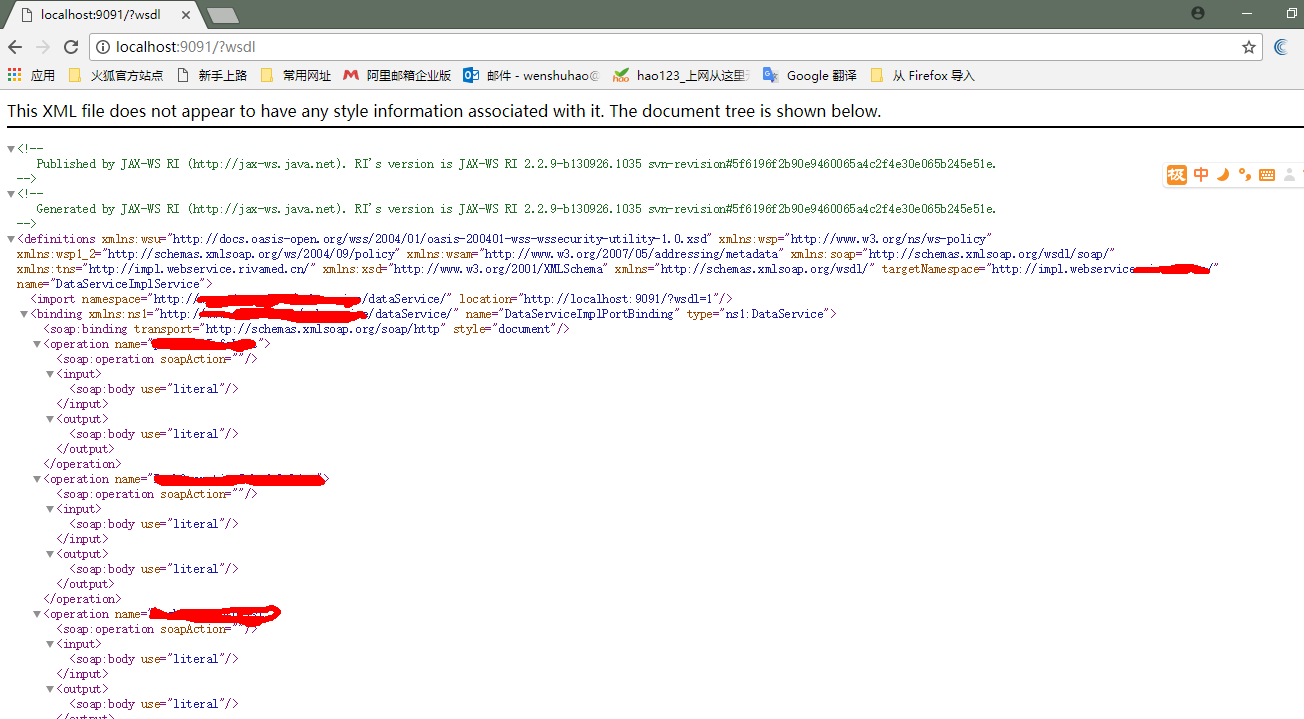Minimize the Chrome window
Image resolution: width=1304 pixels, height=719 pixels.
pyautogui.click(x=1247, y=13)
